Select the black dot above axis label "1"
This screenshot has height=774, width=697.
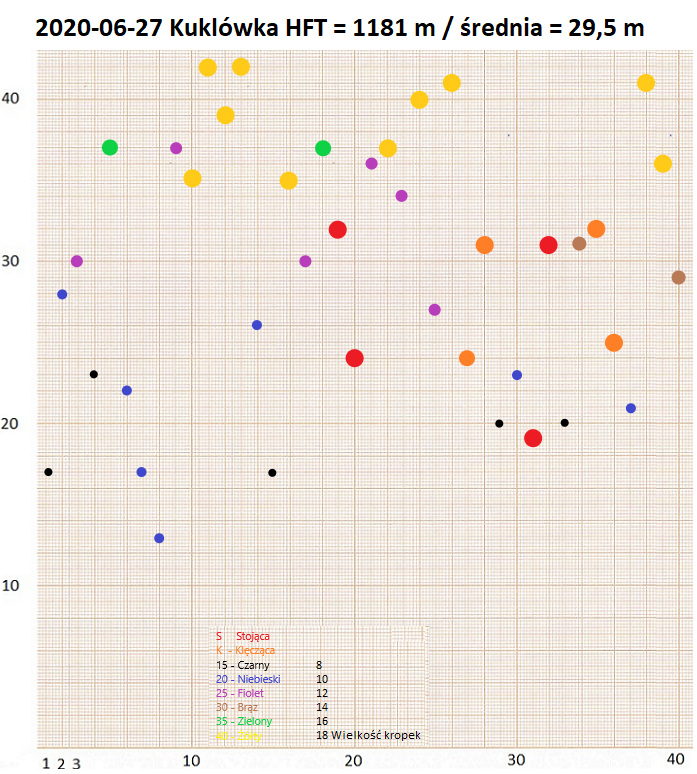pyautogui.click(x=48, y=472)
